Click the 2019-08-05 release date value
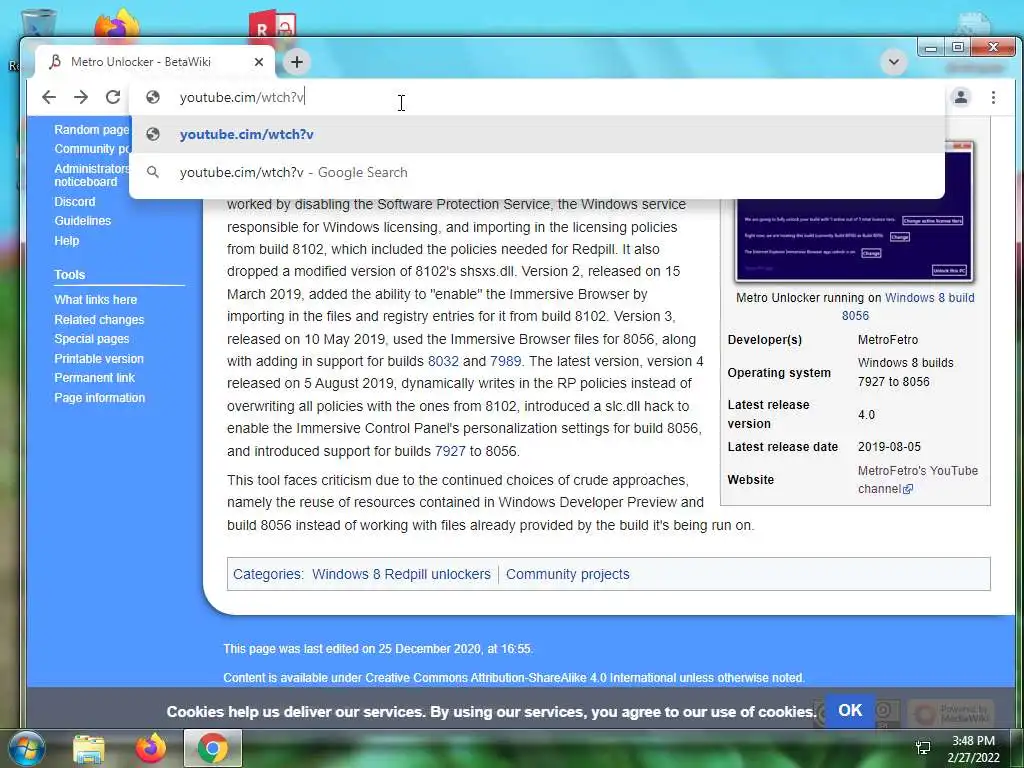Image resolution: width=1024 pixels, height=768 pixels. pos(889,447)
